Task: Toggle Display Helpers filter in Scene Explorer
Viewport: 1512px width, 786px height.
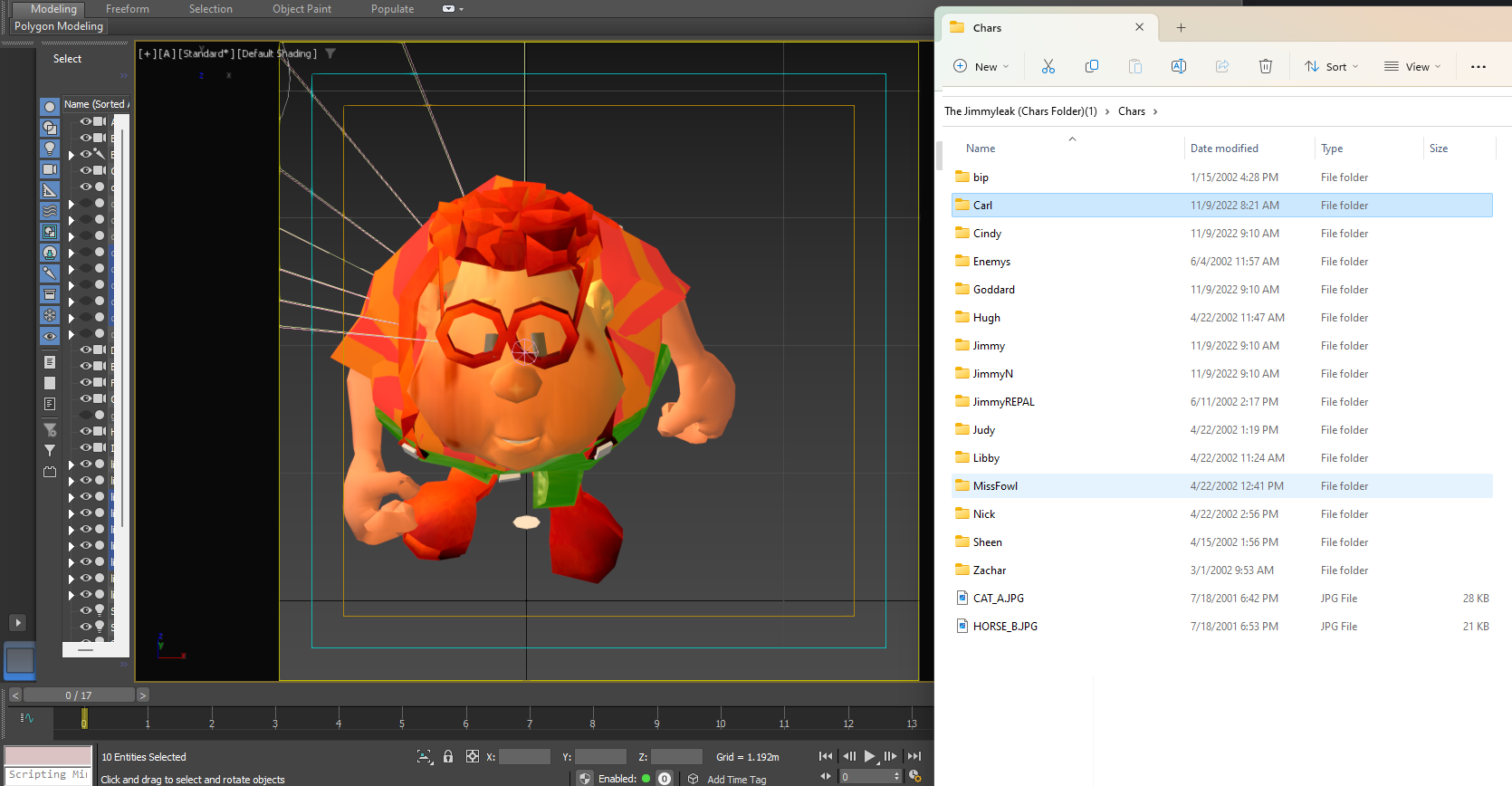Action: (x=50, y=190)
